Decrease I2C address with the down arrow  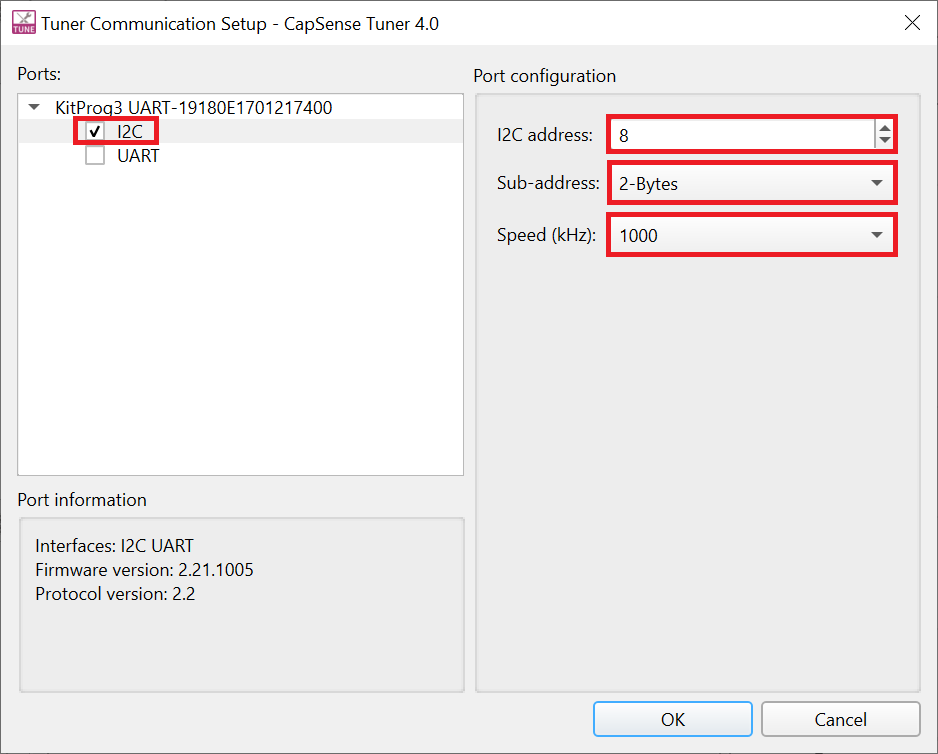coord(884,141)
